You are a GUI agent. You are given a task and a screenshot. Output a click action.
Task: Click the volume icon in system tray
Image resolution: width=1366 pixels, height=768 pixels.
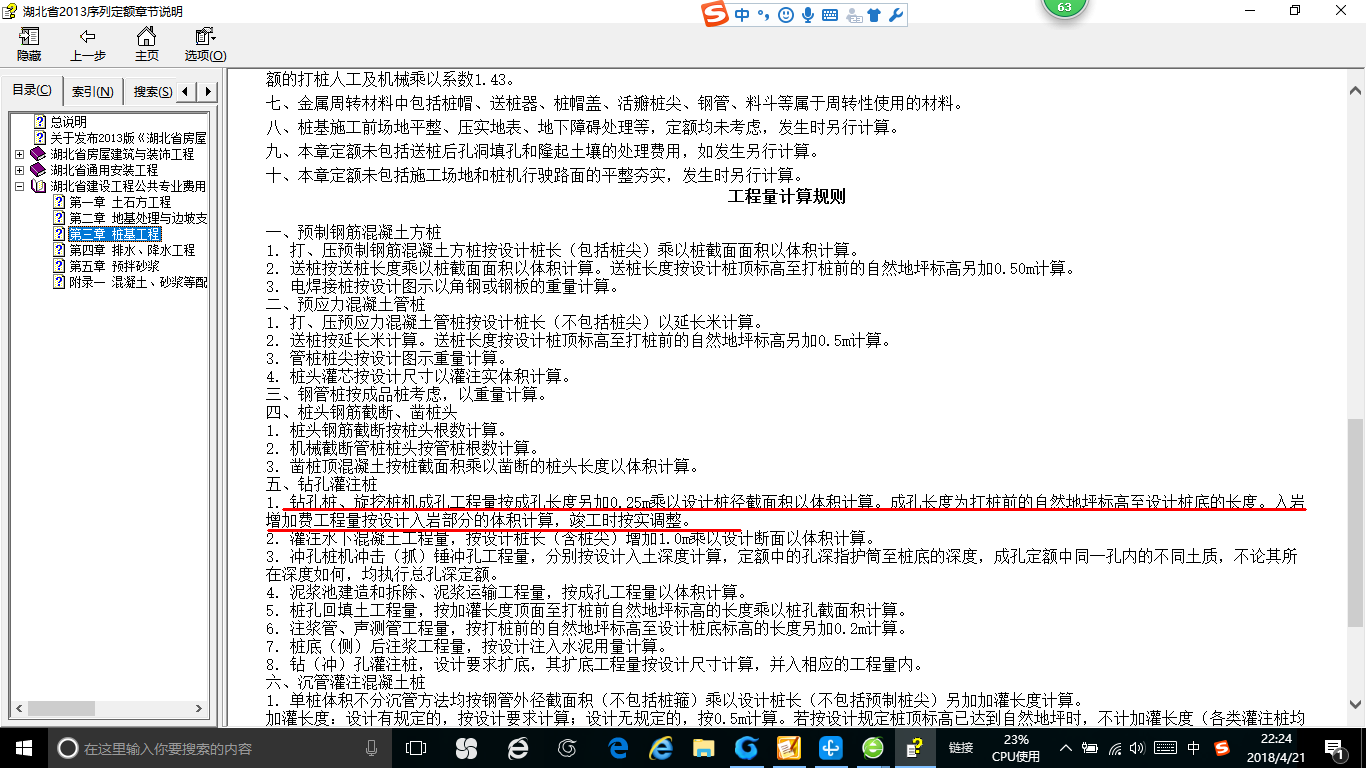(x=1139, y=748)
